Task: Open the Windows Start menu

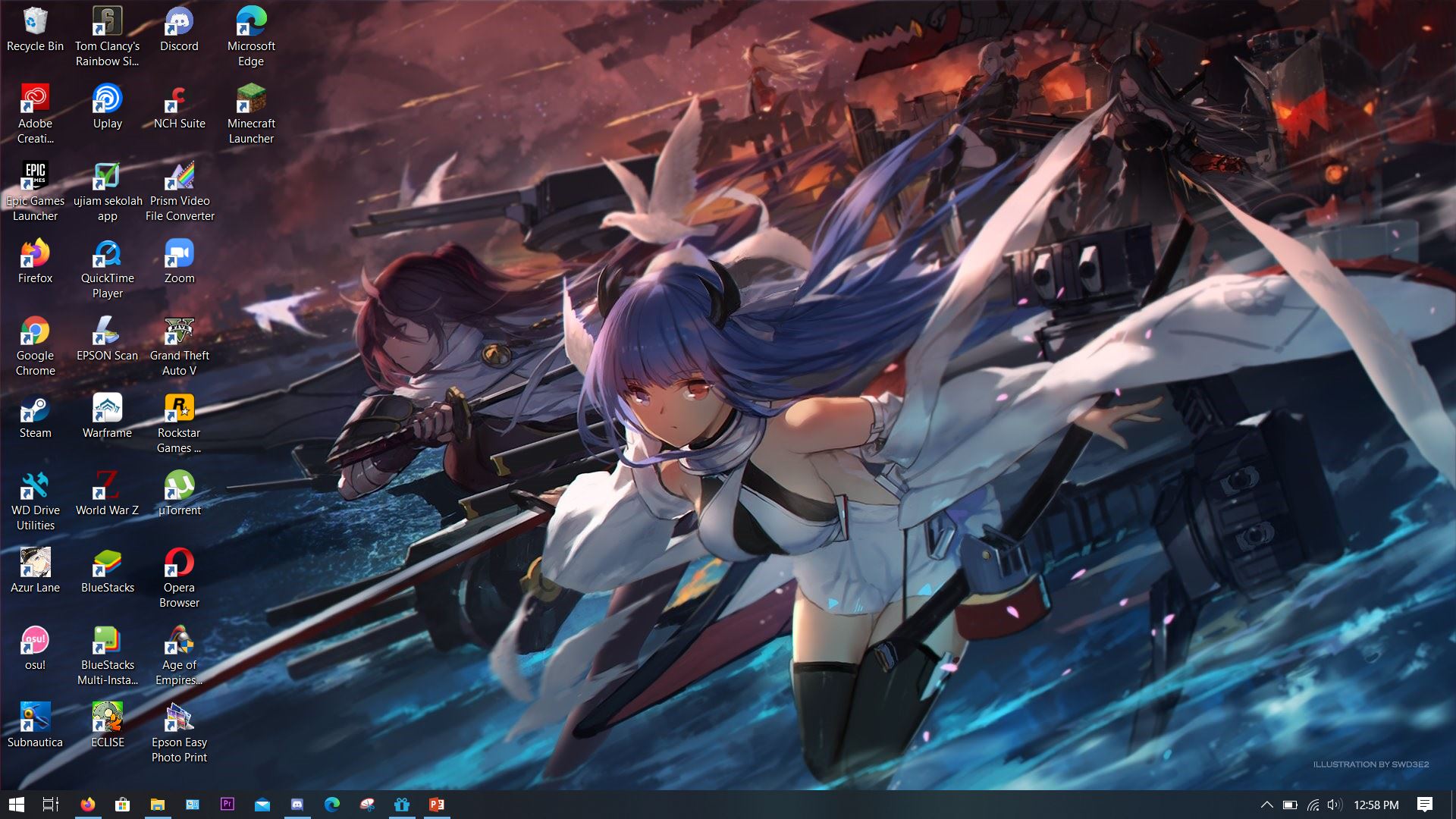Action: pyautogui.click(x=17, y=805)
